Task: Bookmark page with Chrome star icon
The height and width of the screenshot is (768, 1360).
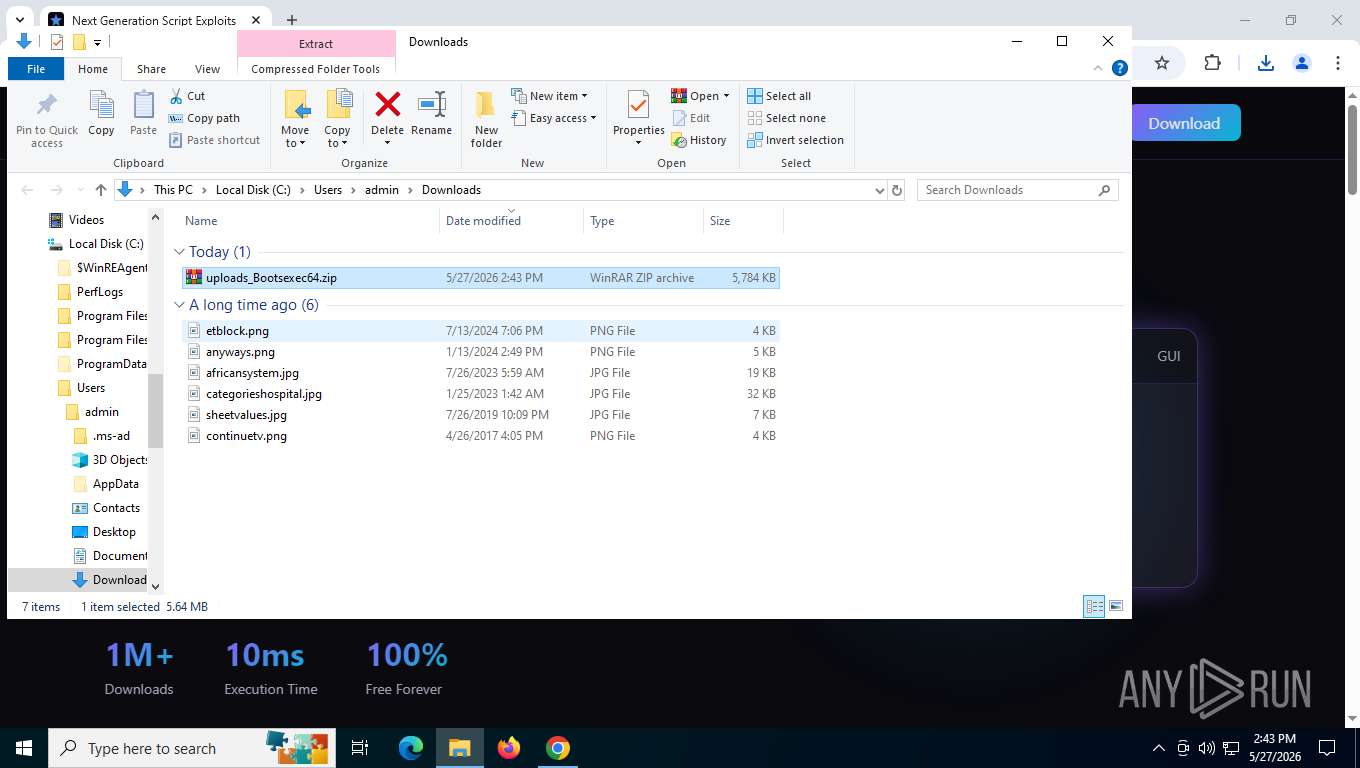Action: click(x=1162, y=63)
